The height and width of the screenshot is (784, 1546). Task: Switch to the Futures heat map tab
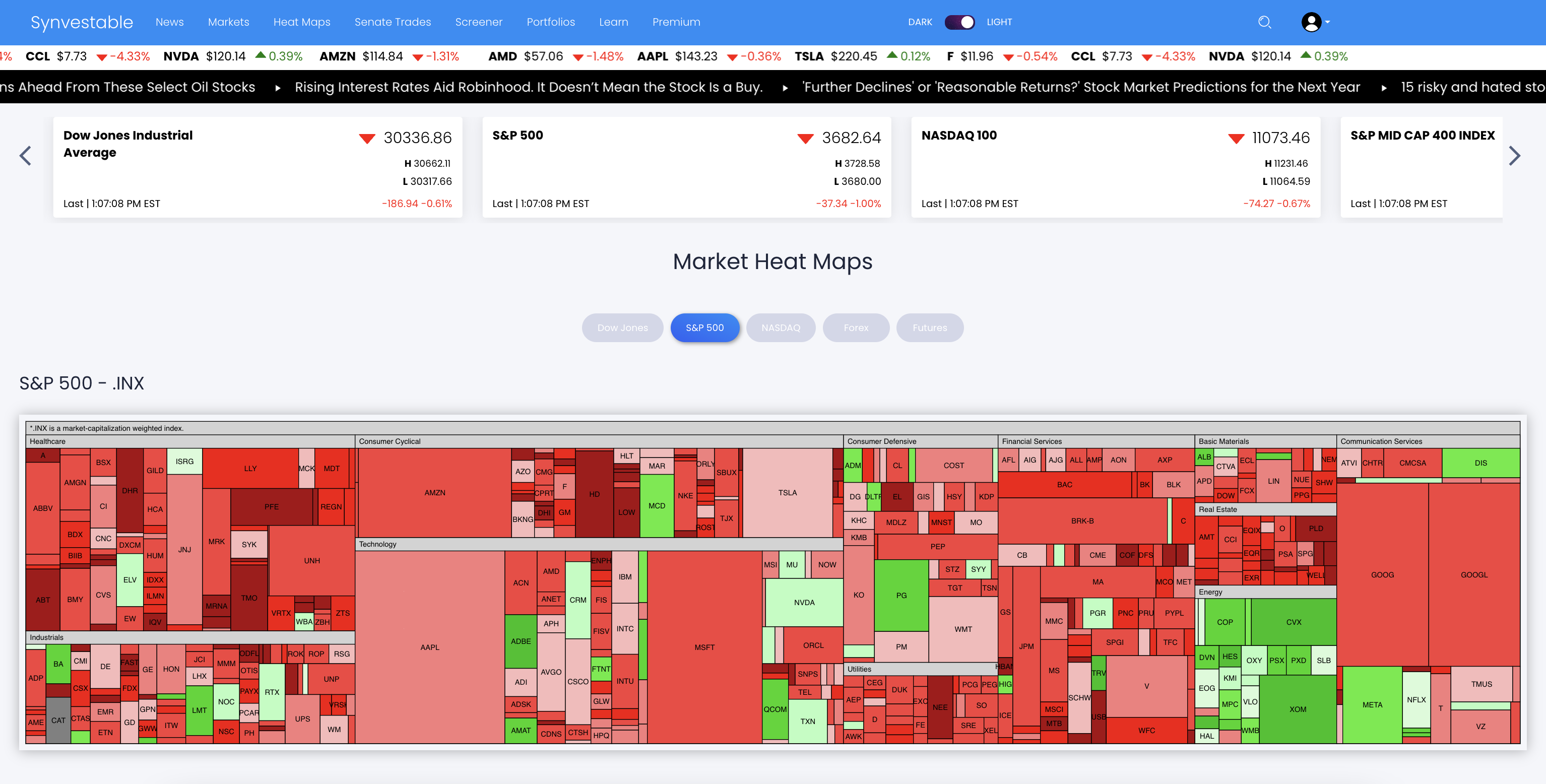[930, 328]
